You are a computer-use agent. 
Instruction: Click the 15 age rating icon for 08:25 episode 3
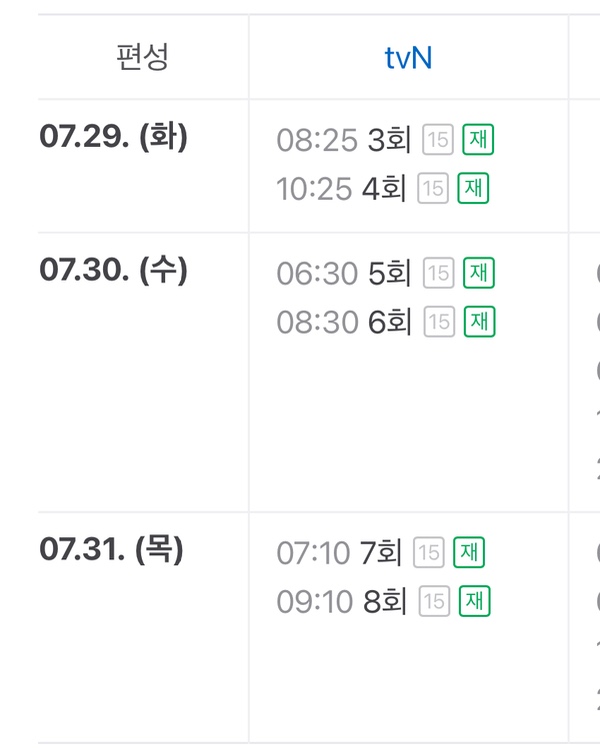point(438,140)
